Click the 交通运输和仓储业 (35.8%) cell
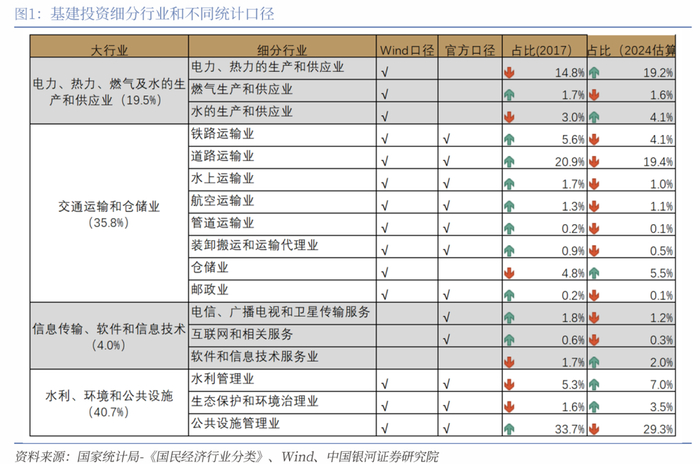 click(x=109, y=214)
